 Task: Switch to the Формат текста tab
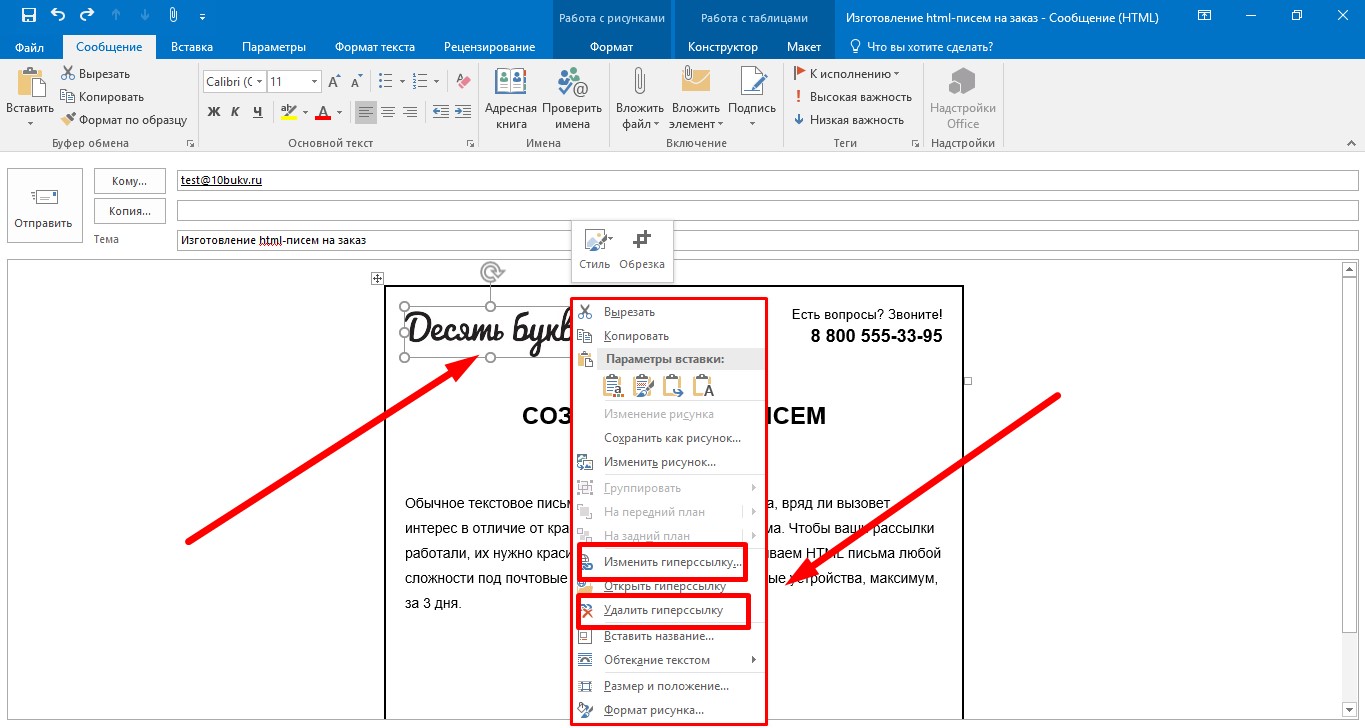pyautogui.click(x=375, y=47)
